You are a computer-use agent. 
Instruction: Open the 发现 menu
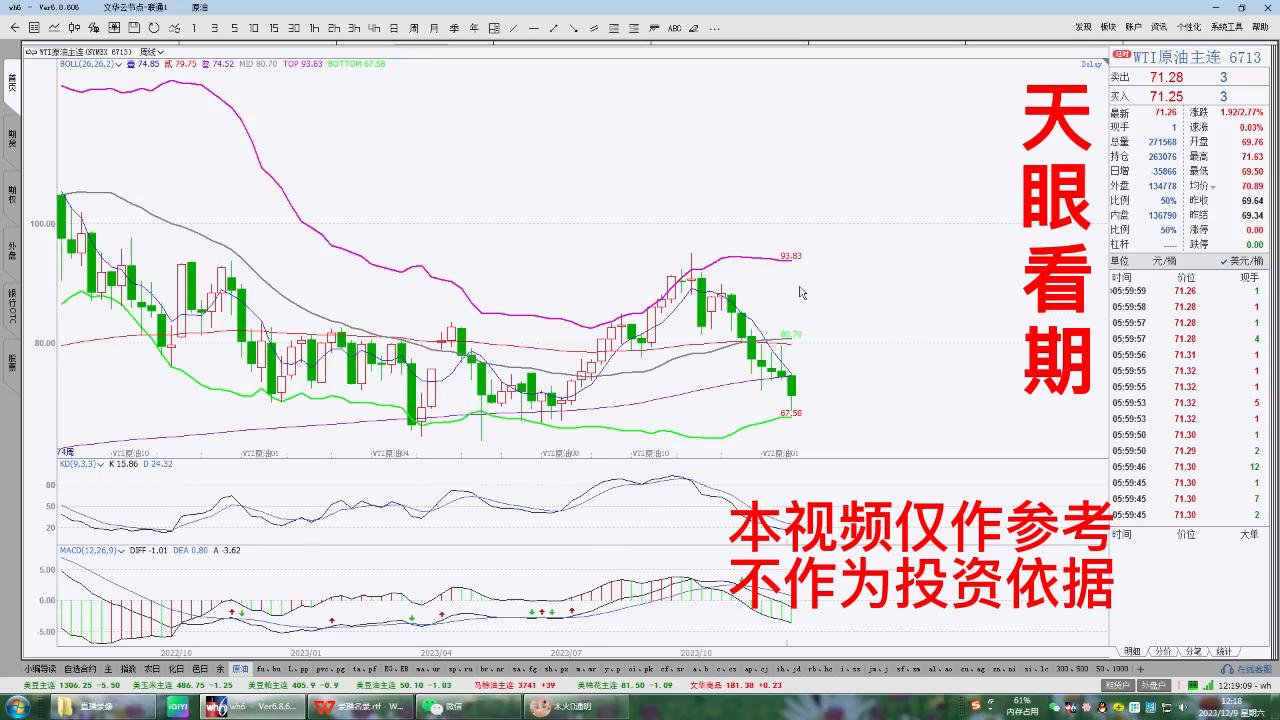point(1083,28)
